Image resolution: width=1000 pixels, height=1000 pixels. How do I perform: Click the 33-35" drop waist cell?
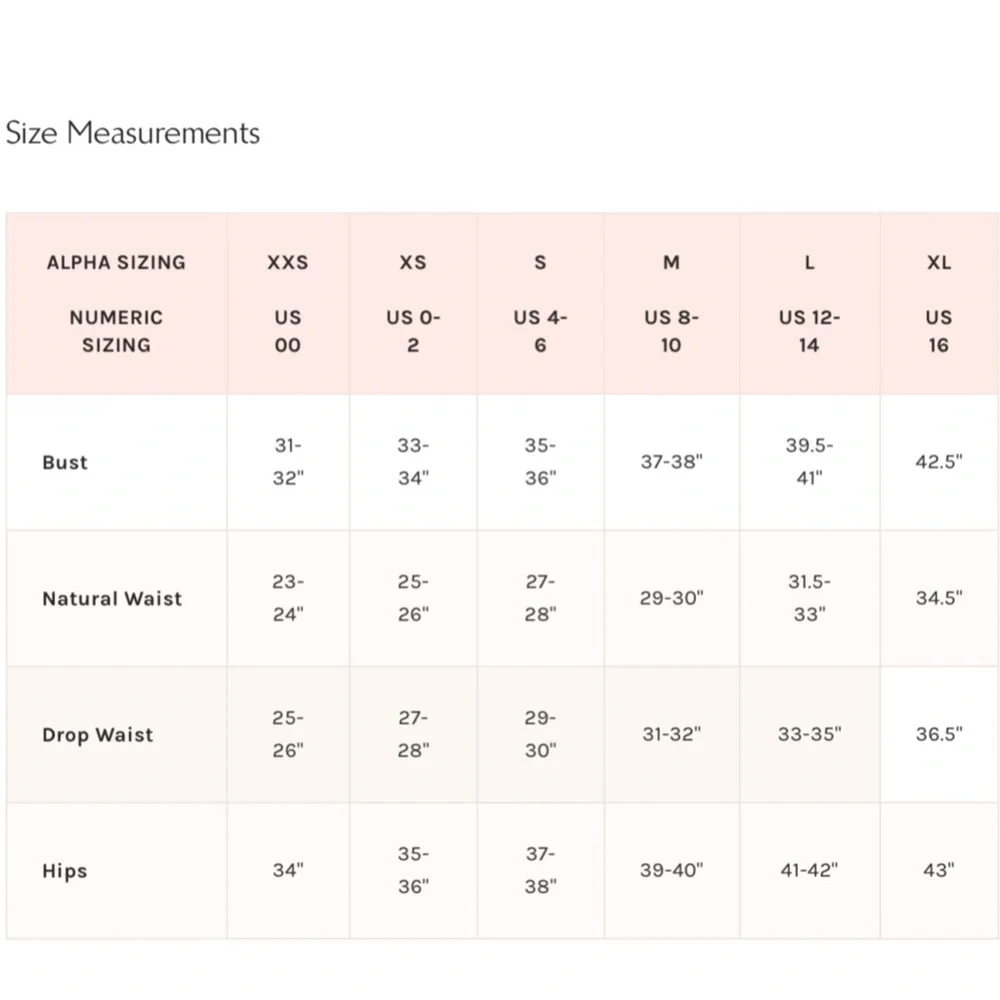pyautogui.click(x=809, y=734)
